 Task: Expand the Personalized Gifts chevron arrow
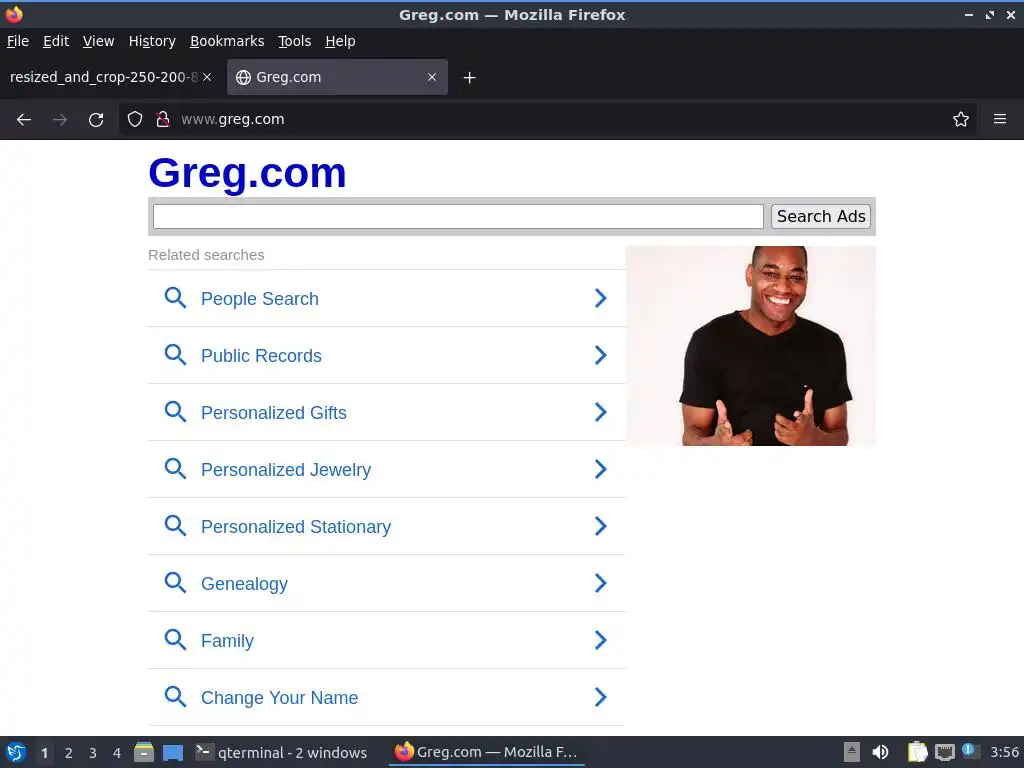click(x=601, y=412)
